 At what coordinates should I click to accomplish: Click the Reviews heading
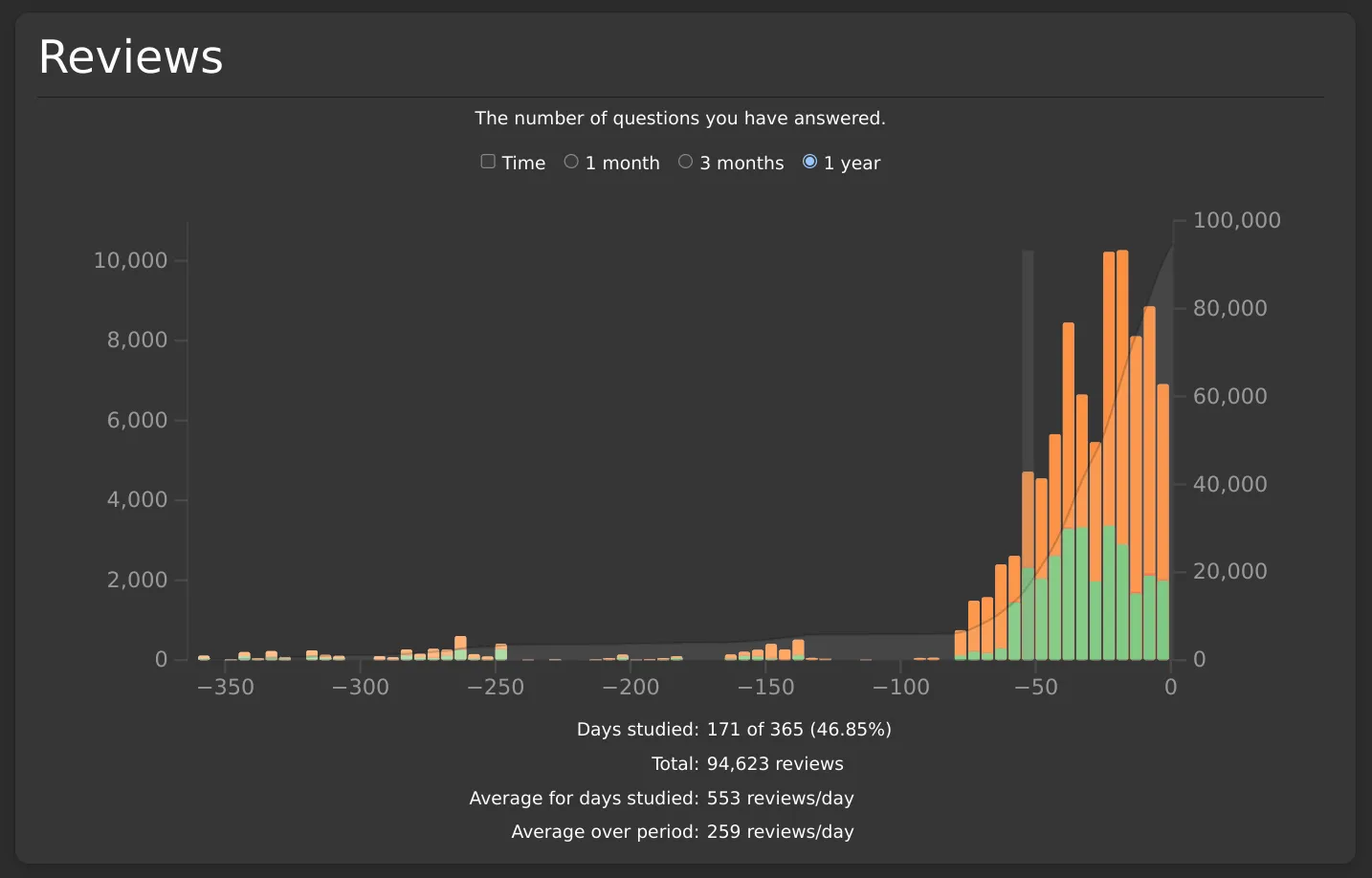coord(130,57)
